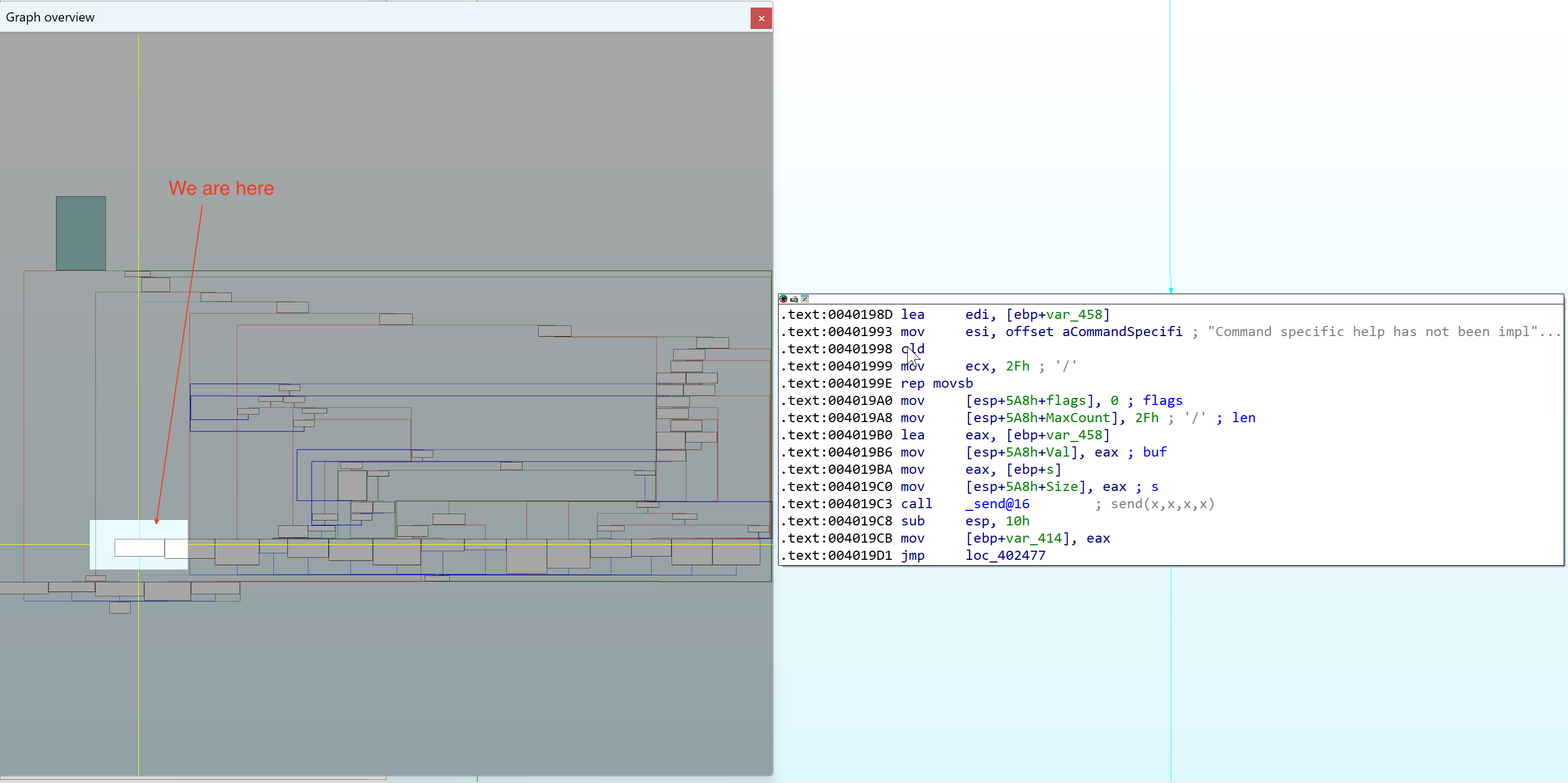Click aCommandSpecifi offset reference
The height and width of the screenshot is (783, 1568).
pos(1122,332)
